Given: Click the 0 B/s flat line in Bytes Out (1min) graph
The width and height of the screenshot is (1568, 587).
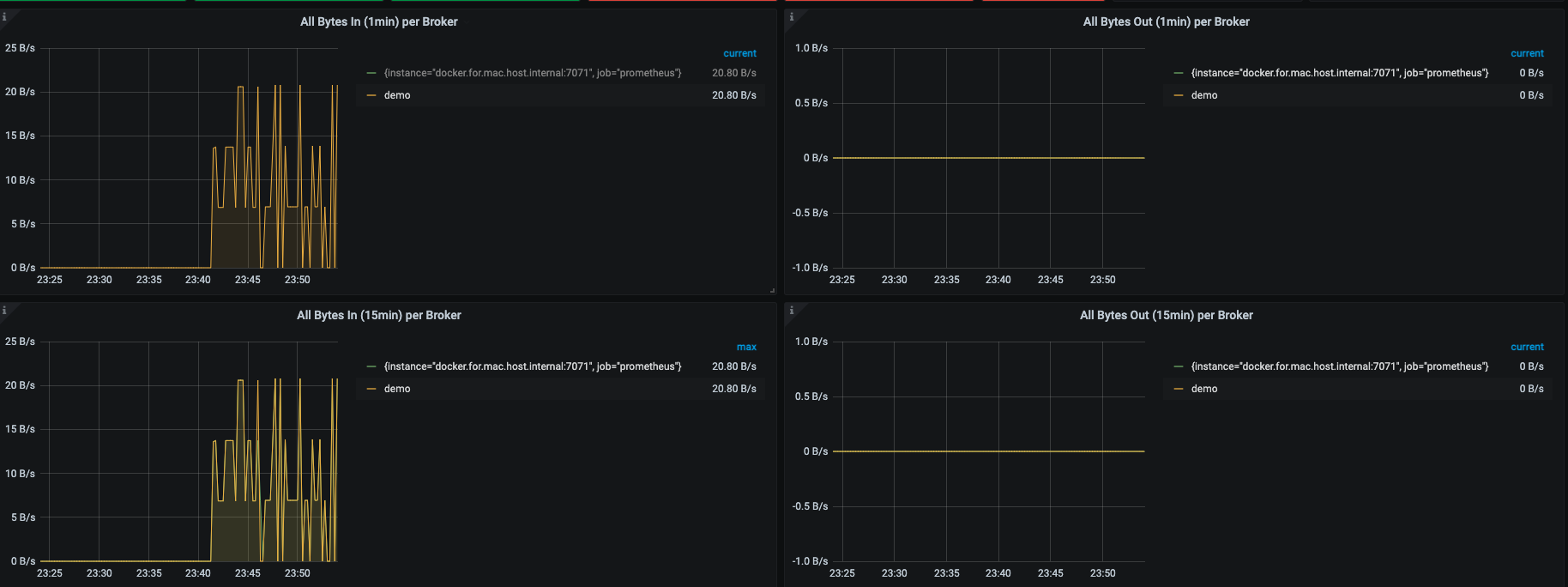Looking at the screenshot, I should click(988, 158).
